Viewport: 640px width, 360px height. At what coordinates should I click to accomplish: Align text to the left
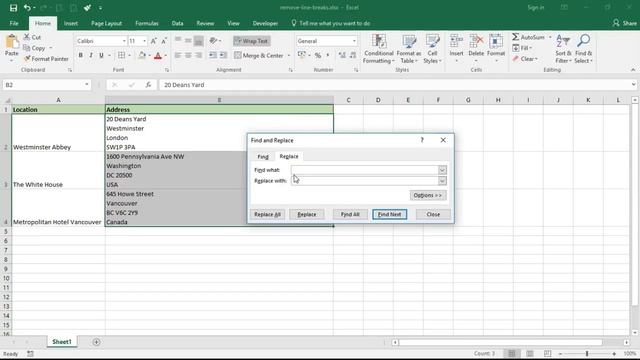[178, 55]
